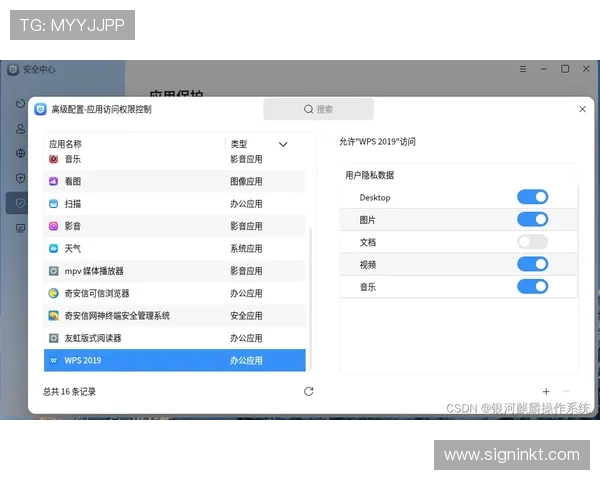
Task: Click the 看图 app icon
Action: click(54, 181)
